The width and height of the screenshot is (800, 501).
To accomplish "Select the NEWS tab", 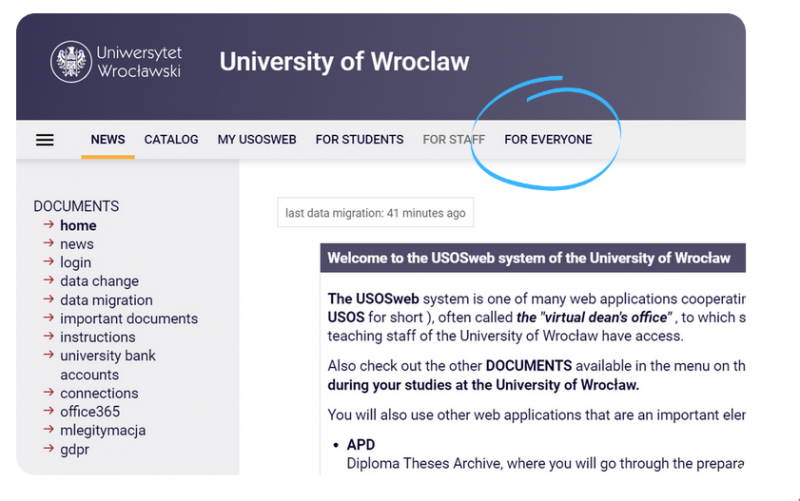I will click(x=108, y=140).
